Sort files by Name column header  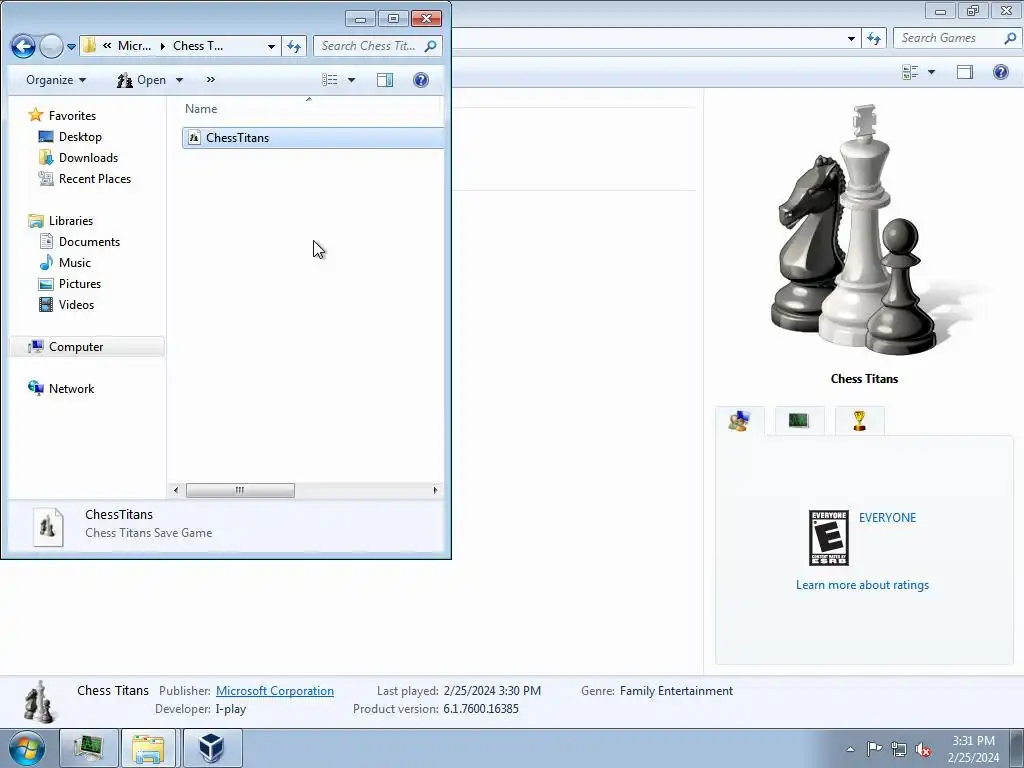coord(201,109)
